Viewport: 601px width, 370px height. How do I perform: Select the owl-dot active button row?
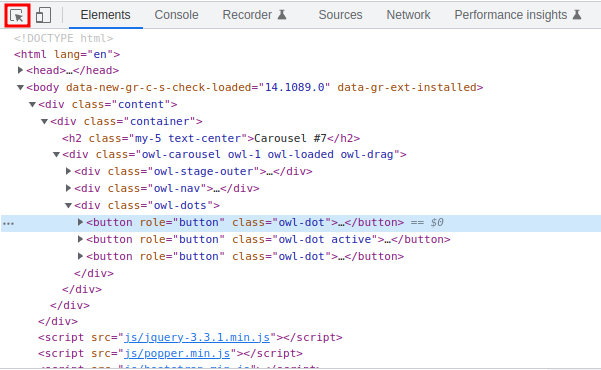268,239
